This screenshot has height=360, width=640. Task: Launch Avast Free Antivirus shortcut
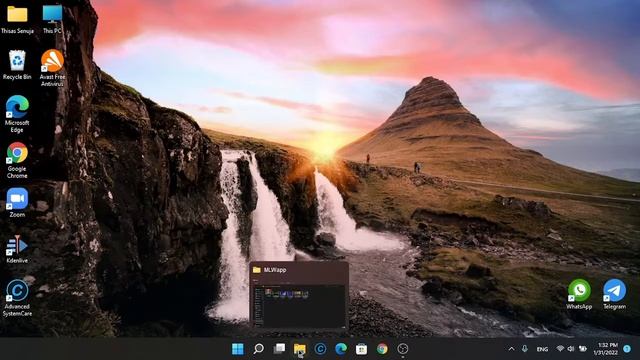(52, 68)
